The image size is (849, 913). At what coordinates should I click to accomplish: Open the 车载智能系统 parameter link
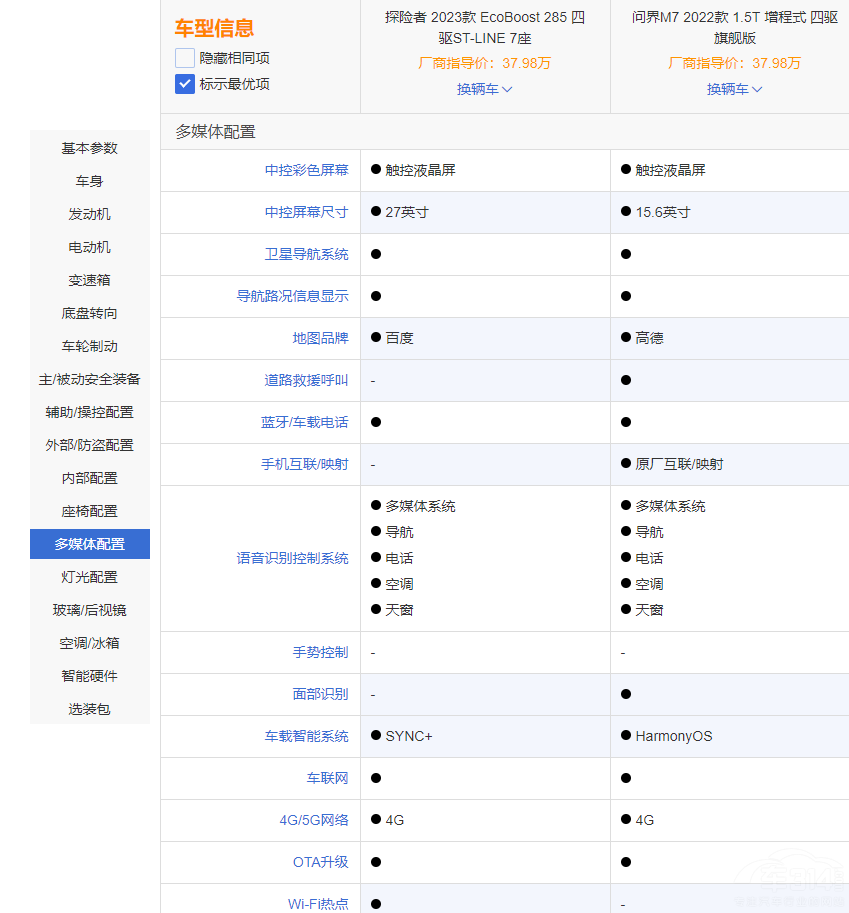[307, 736]
